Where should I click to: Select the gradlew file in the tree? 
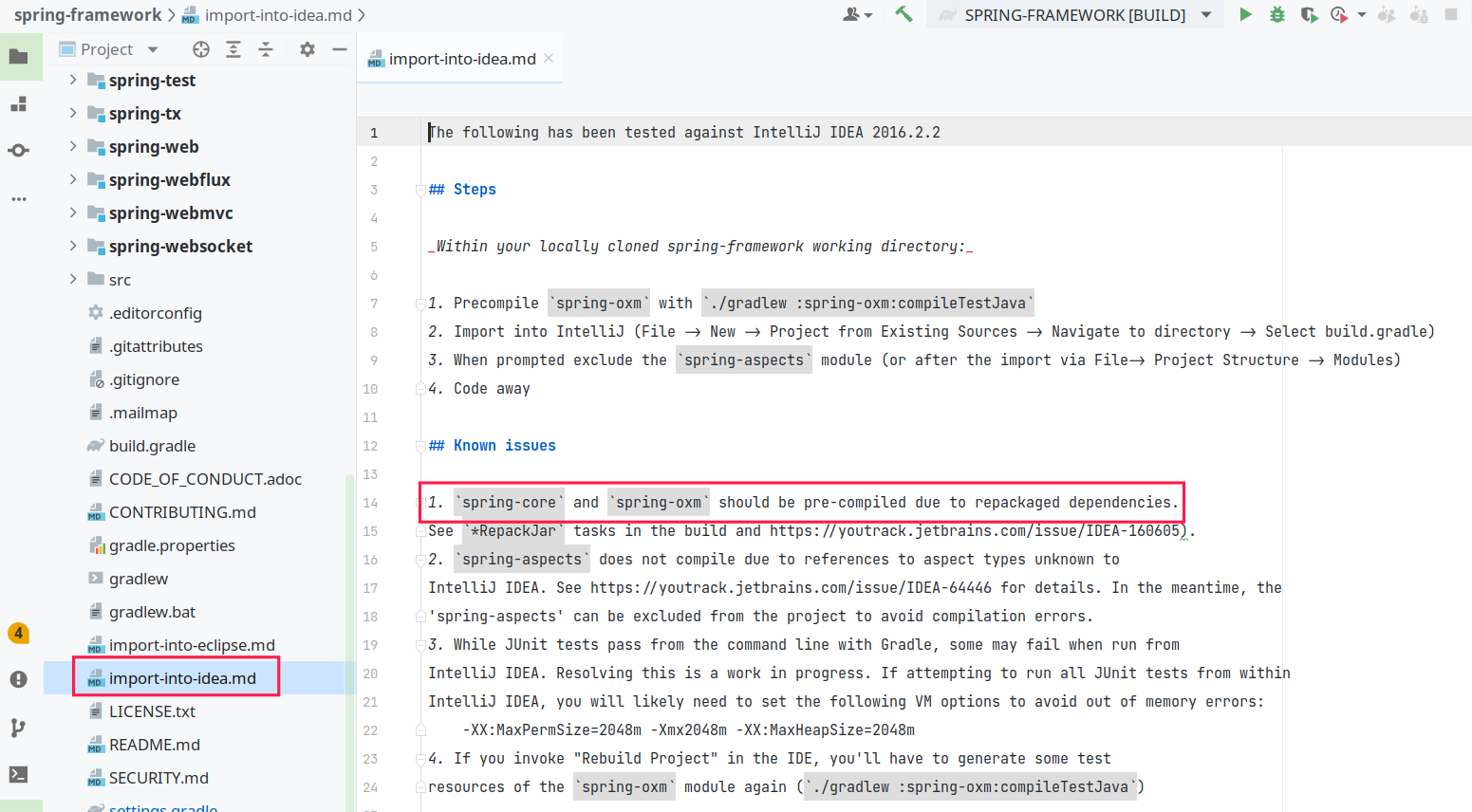[x=138, y=579]
